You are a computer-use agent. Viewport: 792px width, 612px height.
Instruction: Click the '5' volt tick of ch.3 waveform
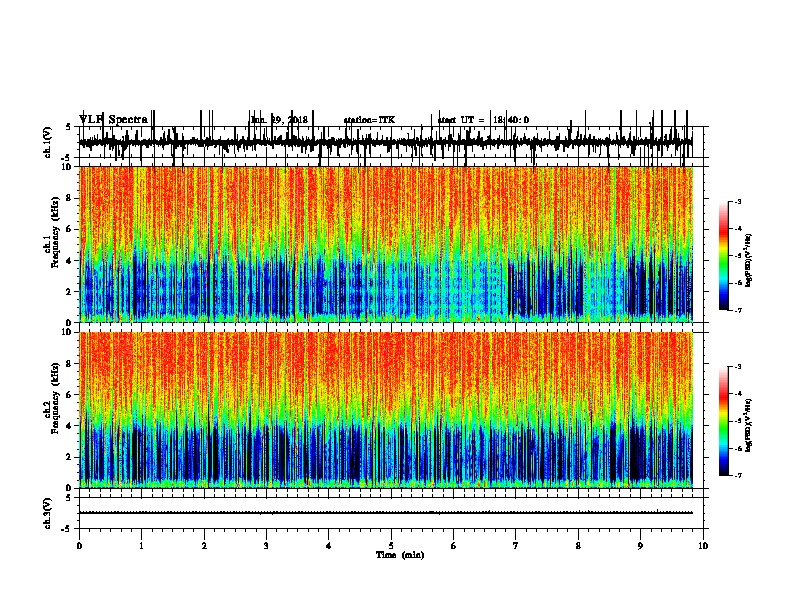tap(70, 498)
